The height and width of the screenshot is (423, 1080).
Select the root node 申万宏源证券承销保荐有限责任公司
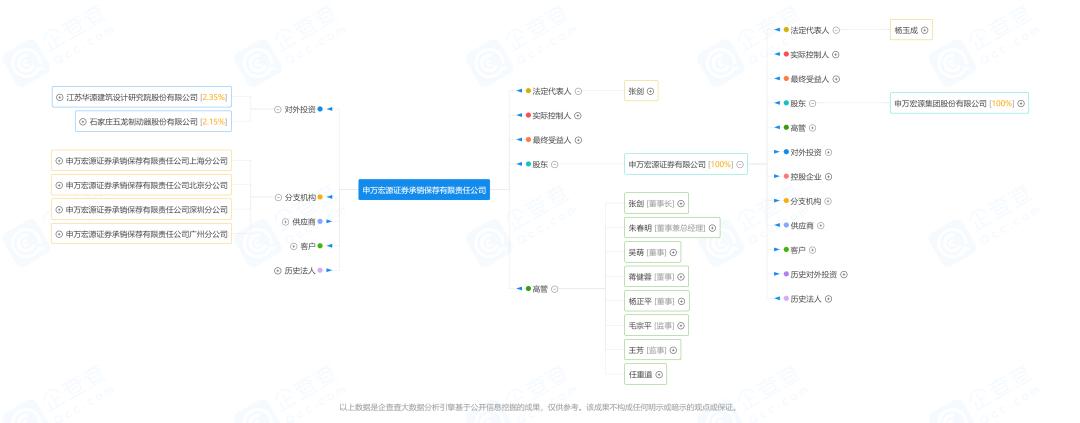click(x=424, y=189)
